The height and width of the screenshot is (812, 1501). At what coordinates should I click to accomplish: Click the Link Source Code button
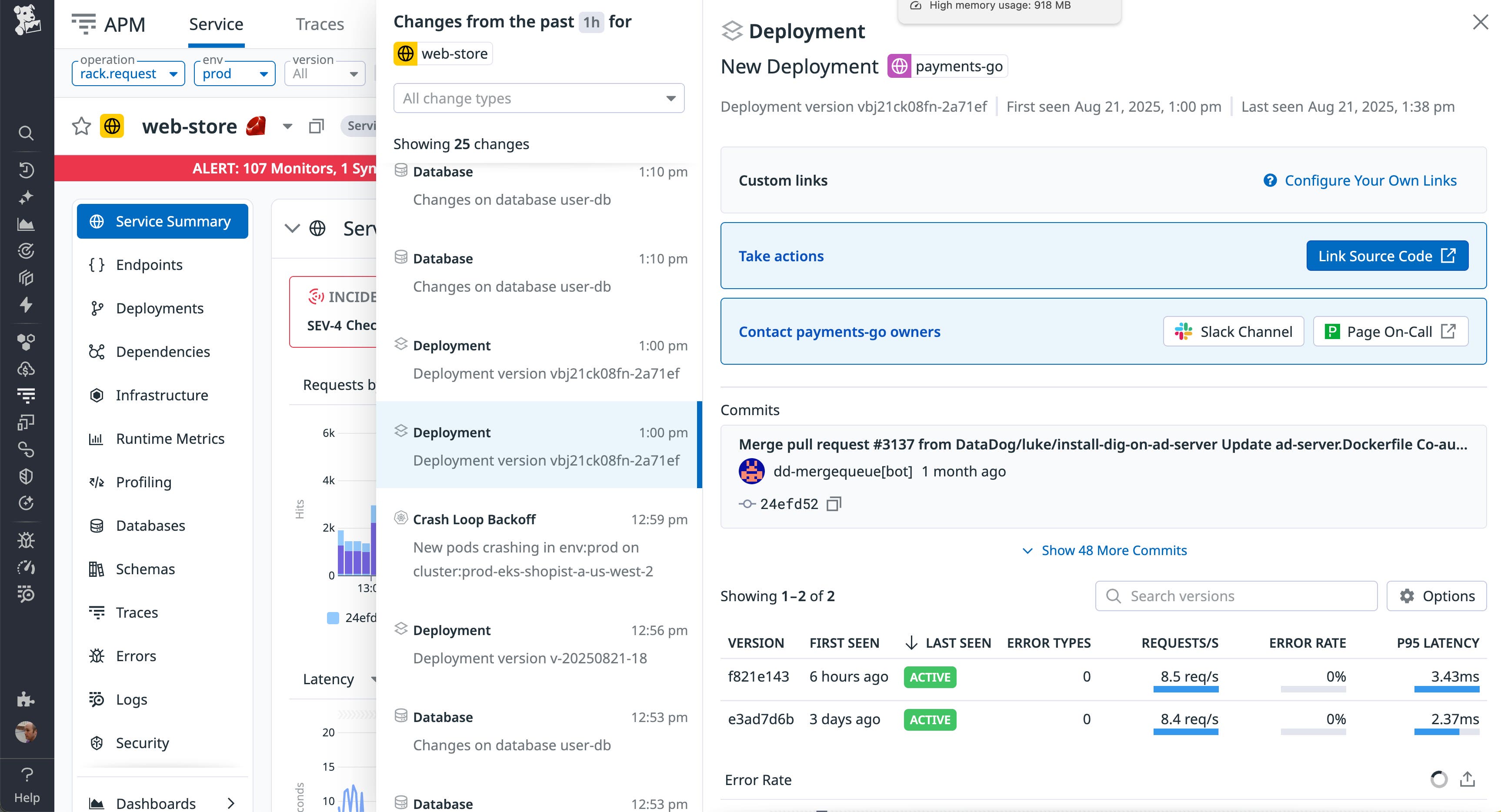coord(1387,256)
